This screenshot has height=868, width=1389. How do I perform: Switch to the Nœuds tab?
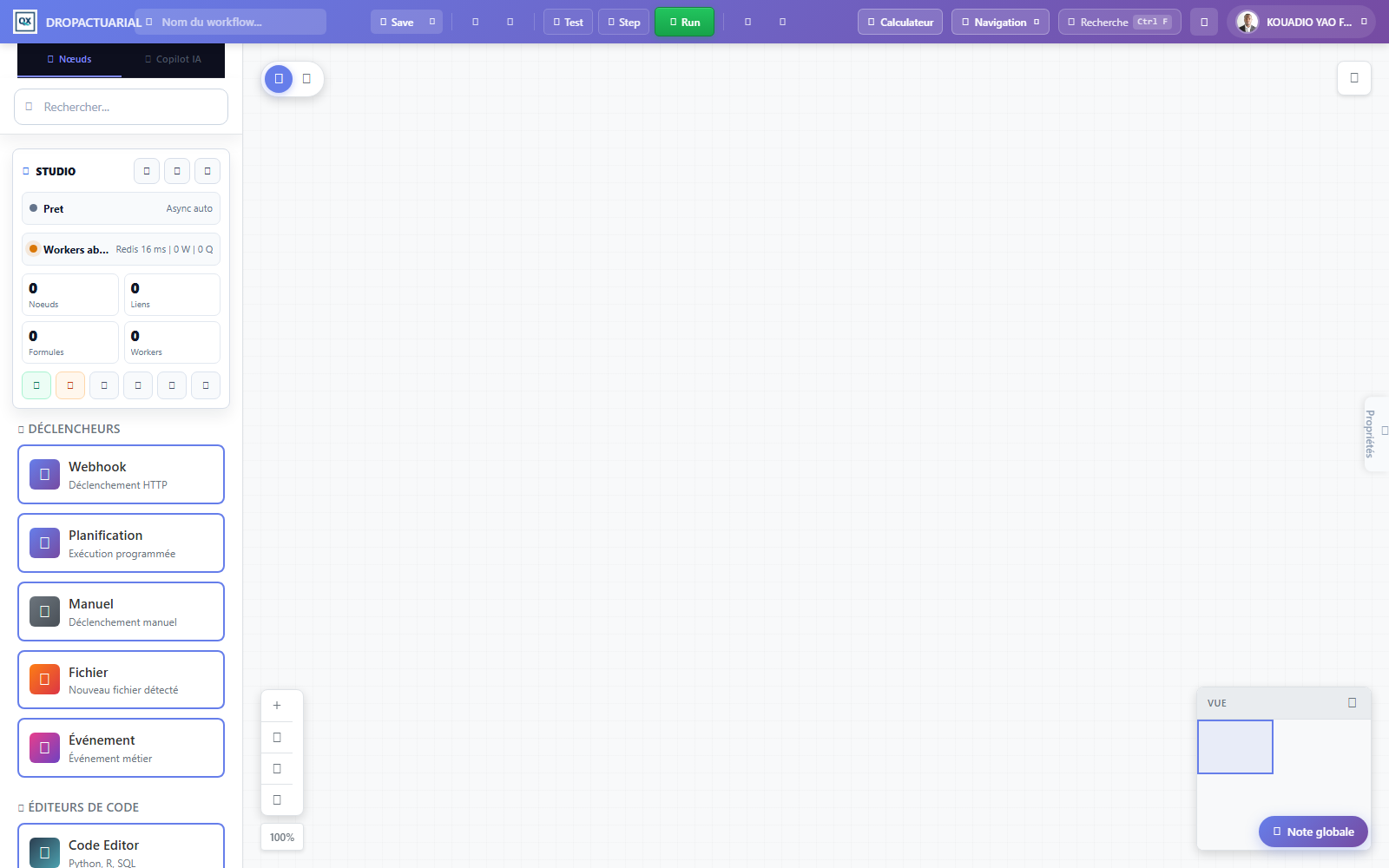[69, 59]
